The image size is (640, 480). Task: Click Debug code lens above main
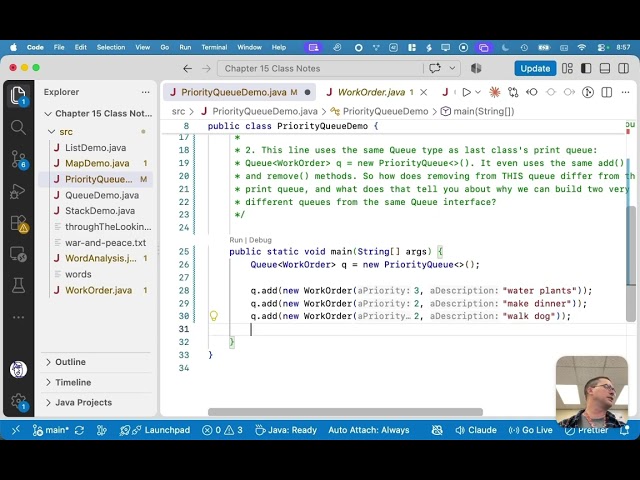[x=260, y=240]
